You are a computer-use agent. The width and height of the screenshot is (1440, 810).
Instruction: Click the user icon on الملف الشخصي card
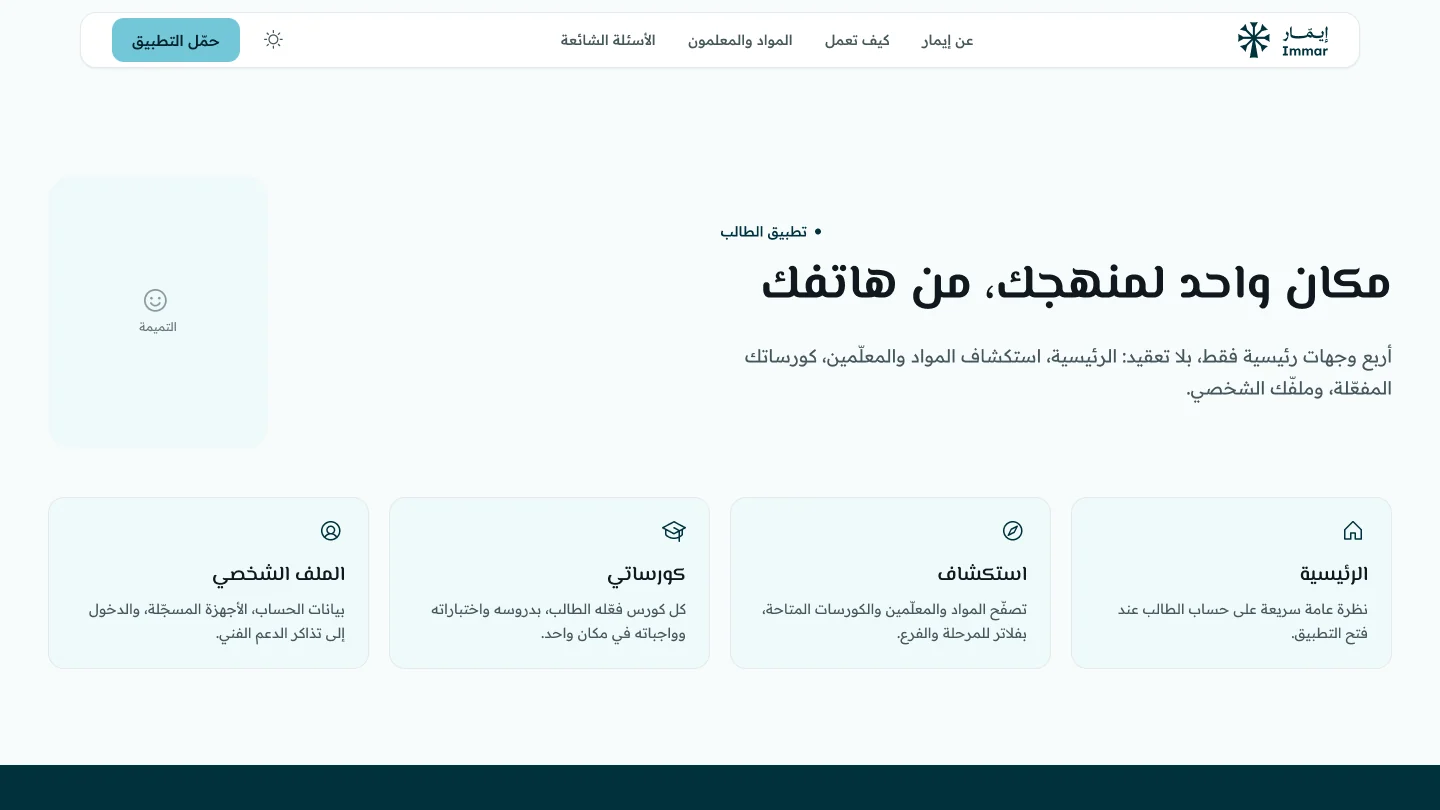pos(331,530)
